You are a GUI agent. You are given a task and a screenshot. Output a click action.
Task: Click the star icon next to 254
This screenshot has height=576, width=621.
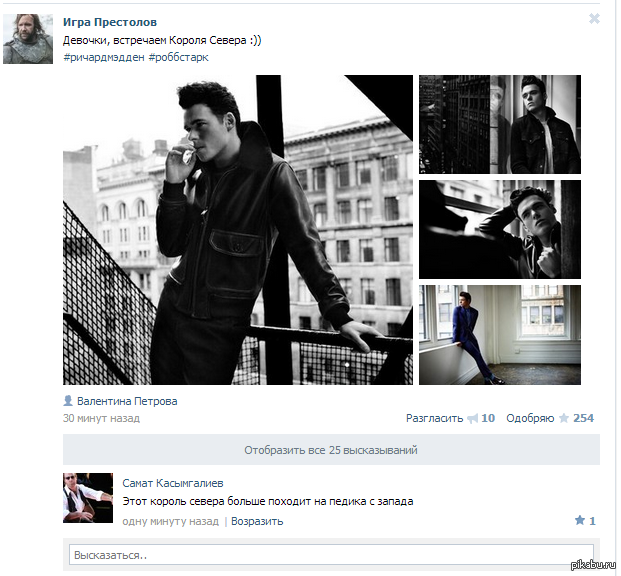coord(563,419)
